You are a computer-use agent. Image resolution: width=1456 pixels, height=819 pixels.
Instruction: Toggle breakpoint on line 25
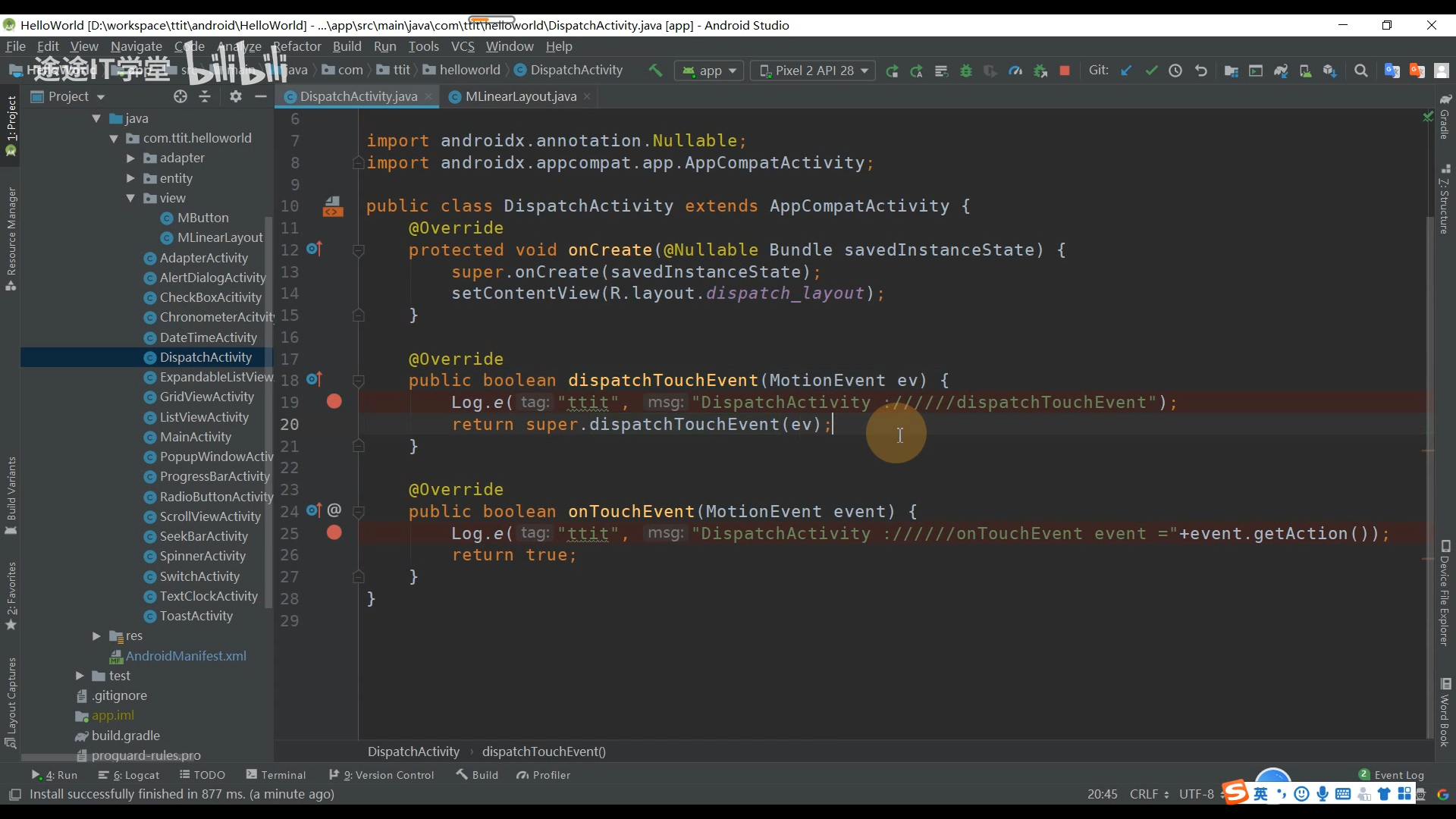(334, 533)
